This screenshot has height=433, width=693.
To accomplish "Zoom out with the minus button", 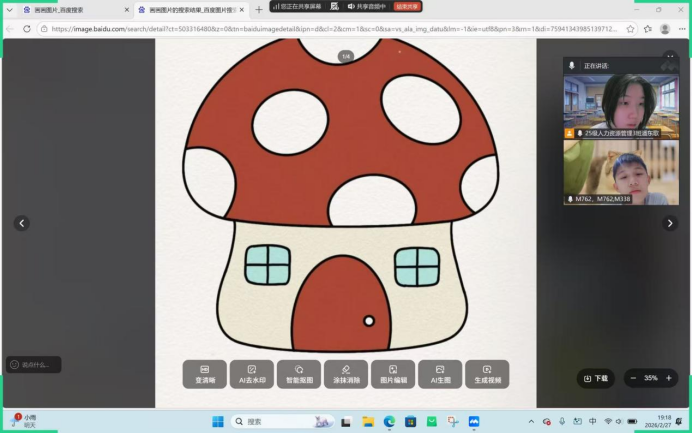I will (632, 378).
